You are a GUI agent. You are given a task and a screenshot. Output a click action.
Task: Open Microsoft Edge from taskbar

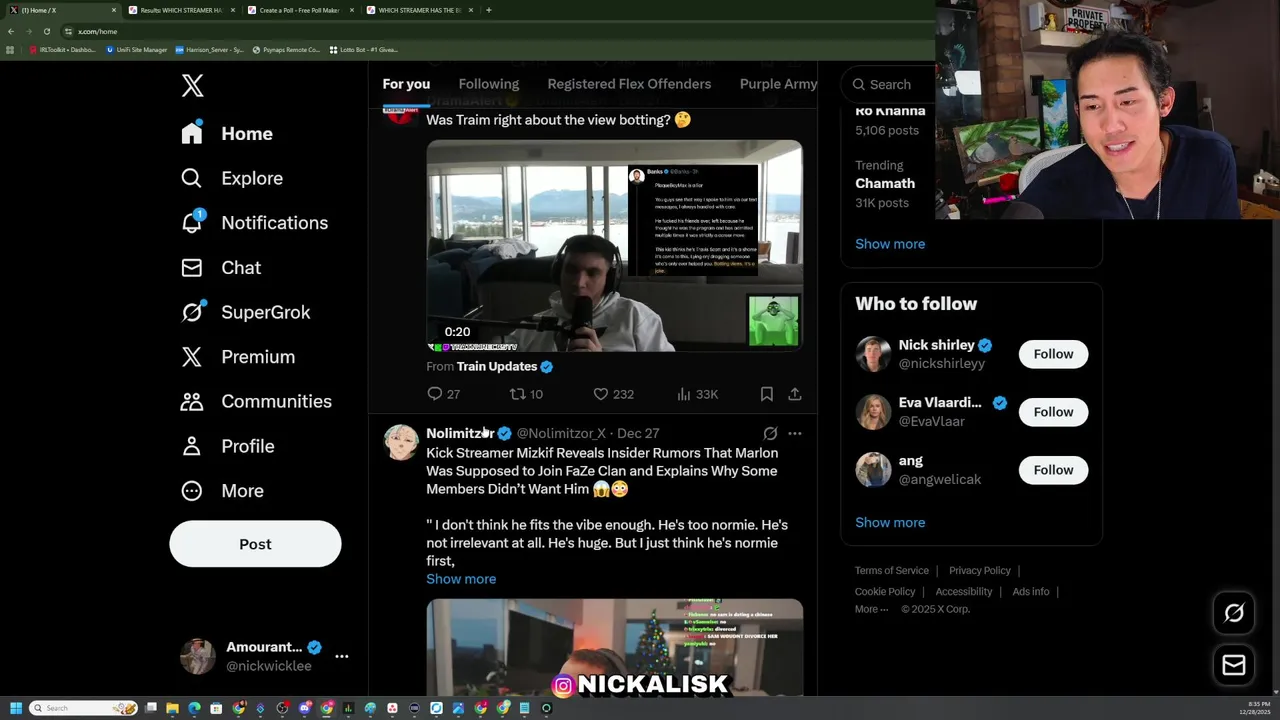point(194,708)
